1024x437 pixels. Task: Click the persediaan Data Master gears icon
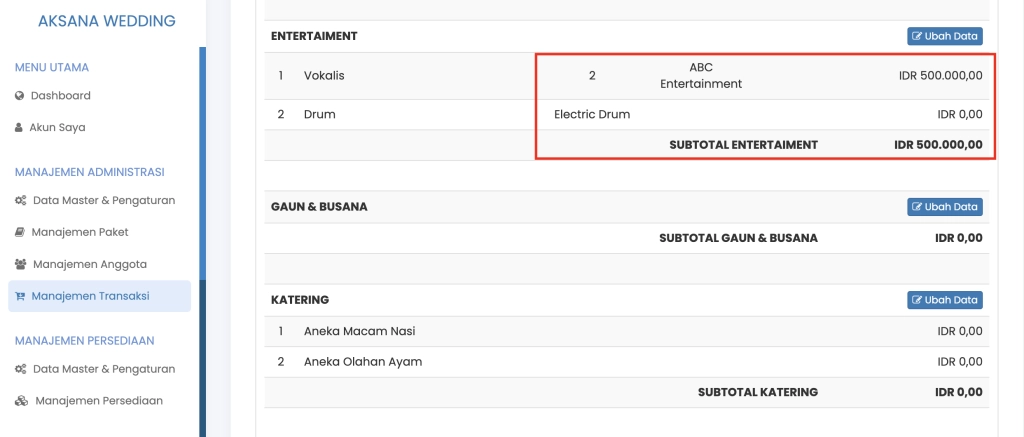click(21, 369)
